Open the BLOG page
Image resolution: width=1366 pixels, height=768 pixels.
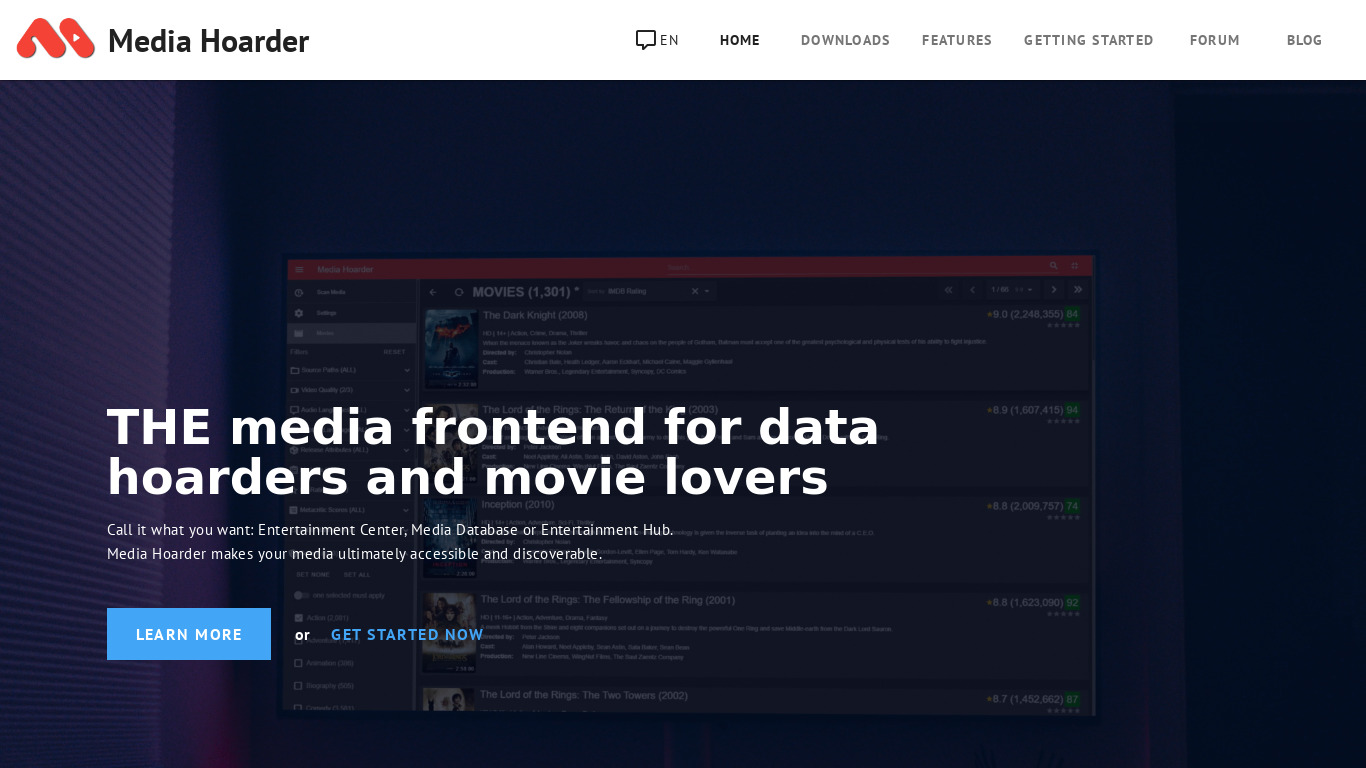[x=1305, y=40]
